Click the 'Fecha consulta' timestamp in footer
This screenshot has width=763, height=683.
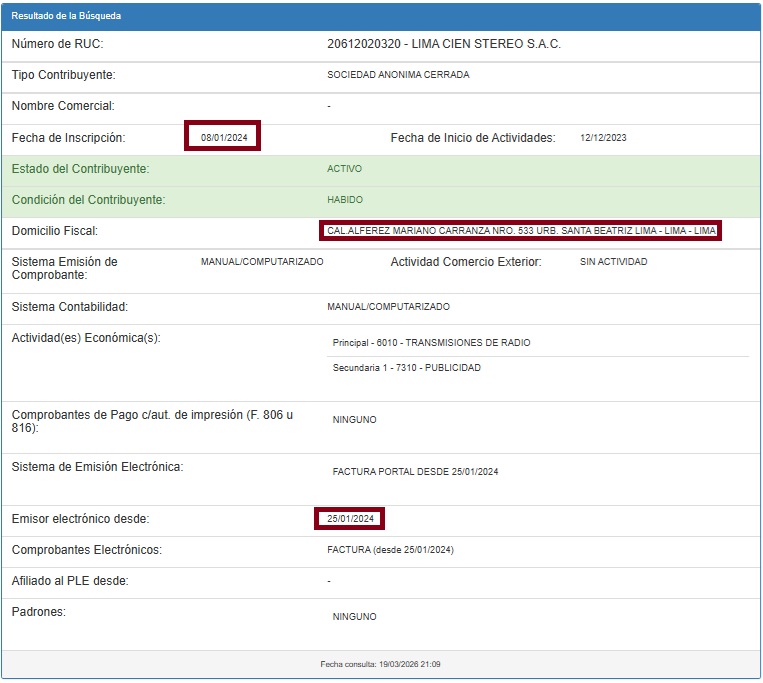click(x=380, y=664)
